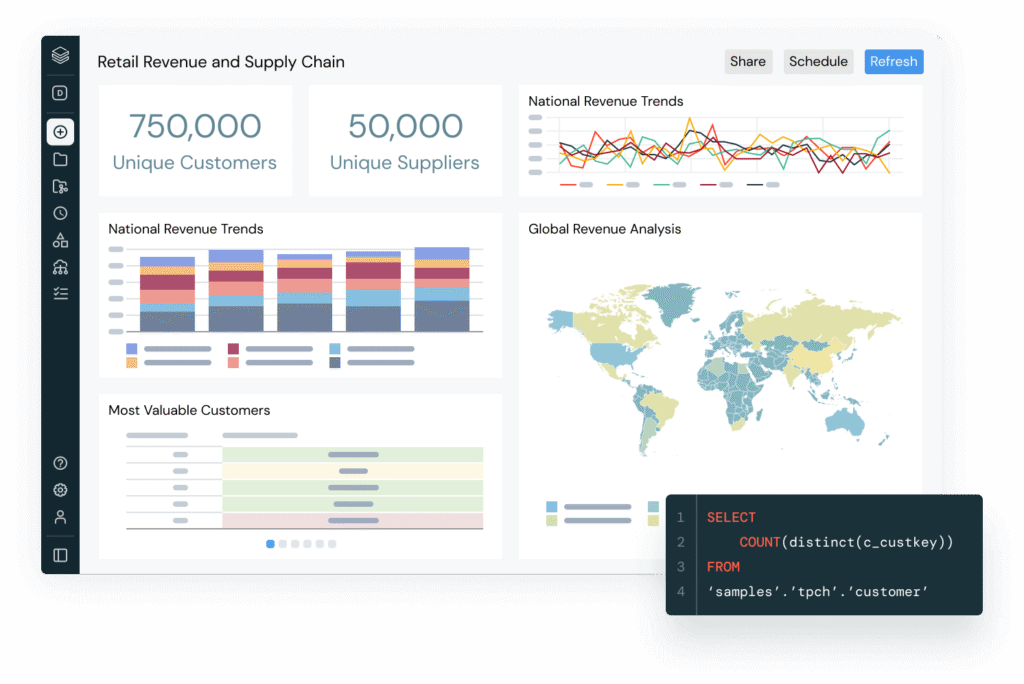
Task: Open the Settings gear icon
Action: click(60, 490)
